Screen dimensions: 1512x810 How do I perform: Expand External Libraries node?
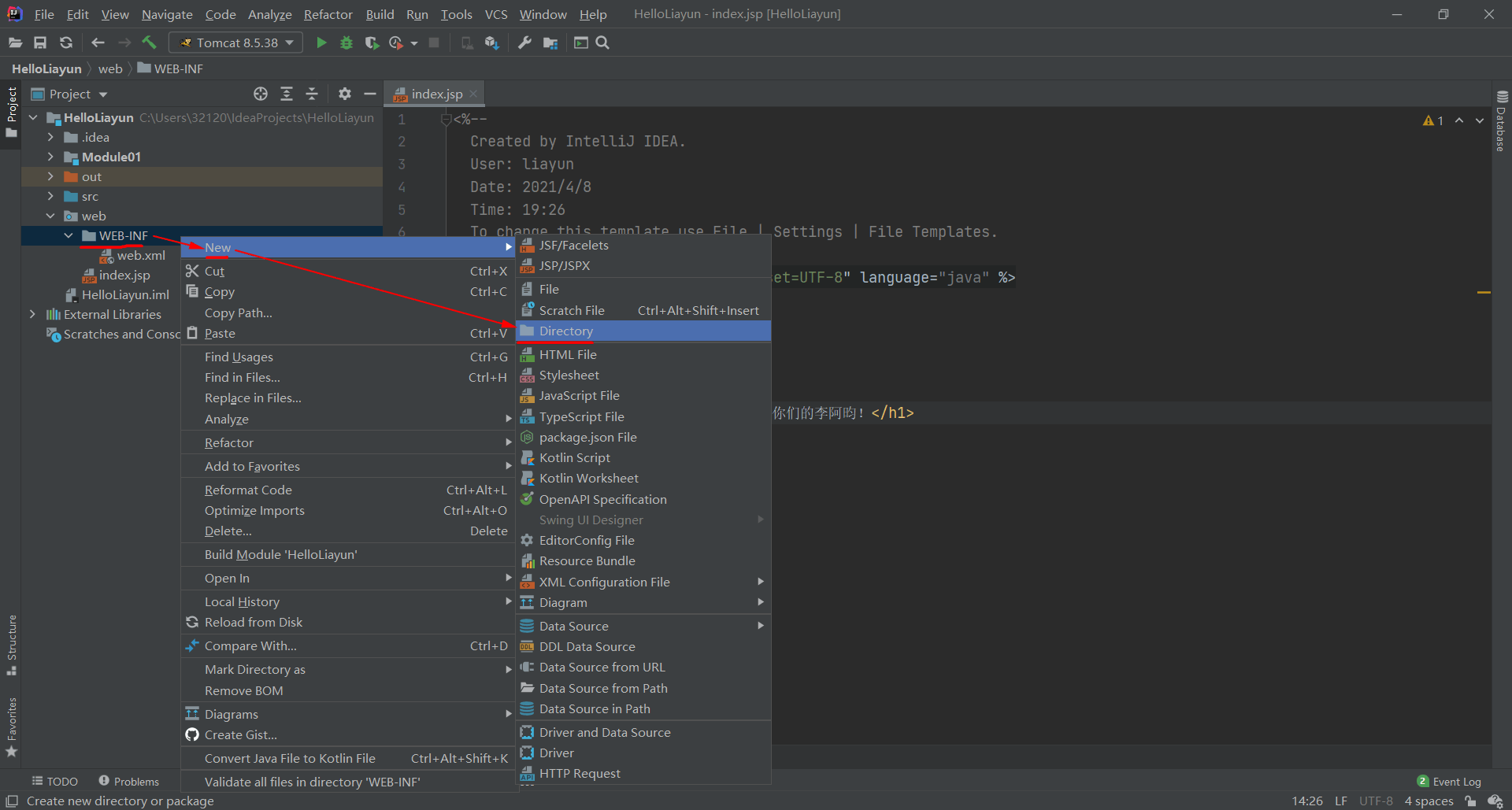(x=32, y=314)
